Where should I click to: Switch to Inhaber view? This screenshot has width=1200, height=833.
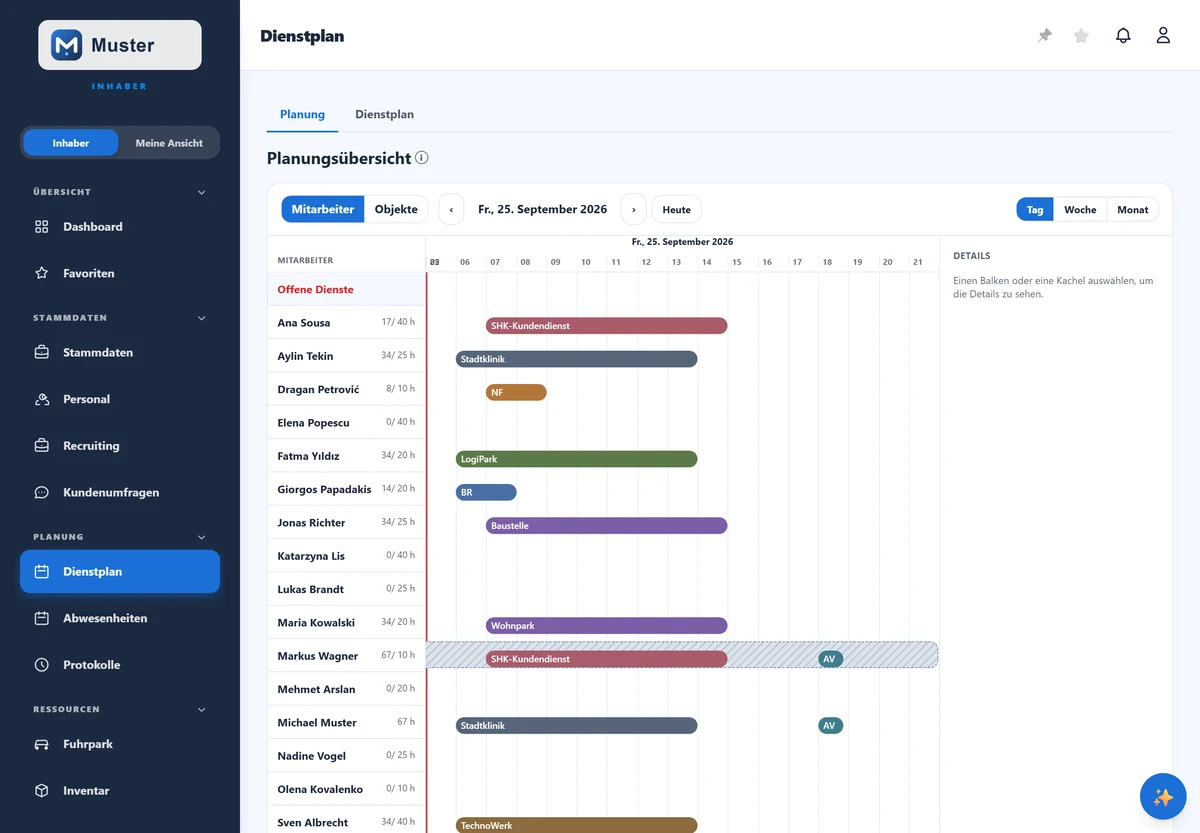coord(71,143)
